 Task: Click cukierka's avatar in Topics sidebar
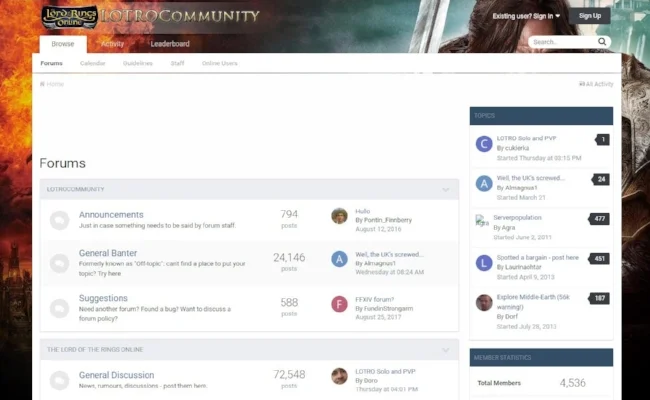484,144
